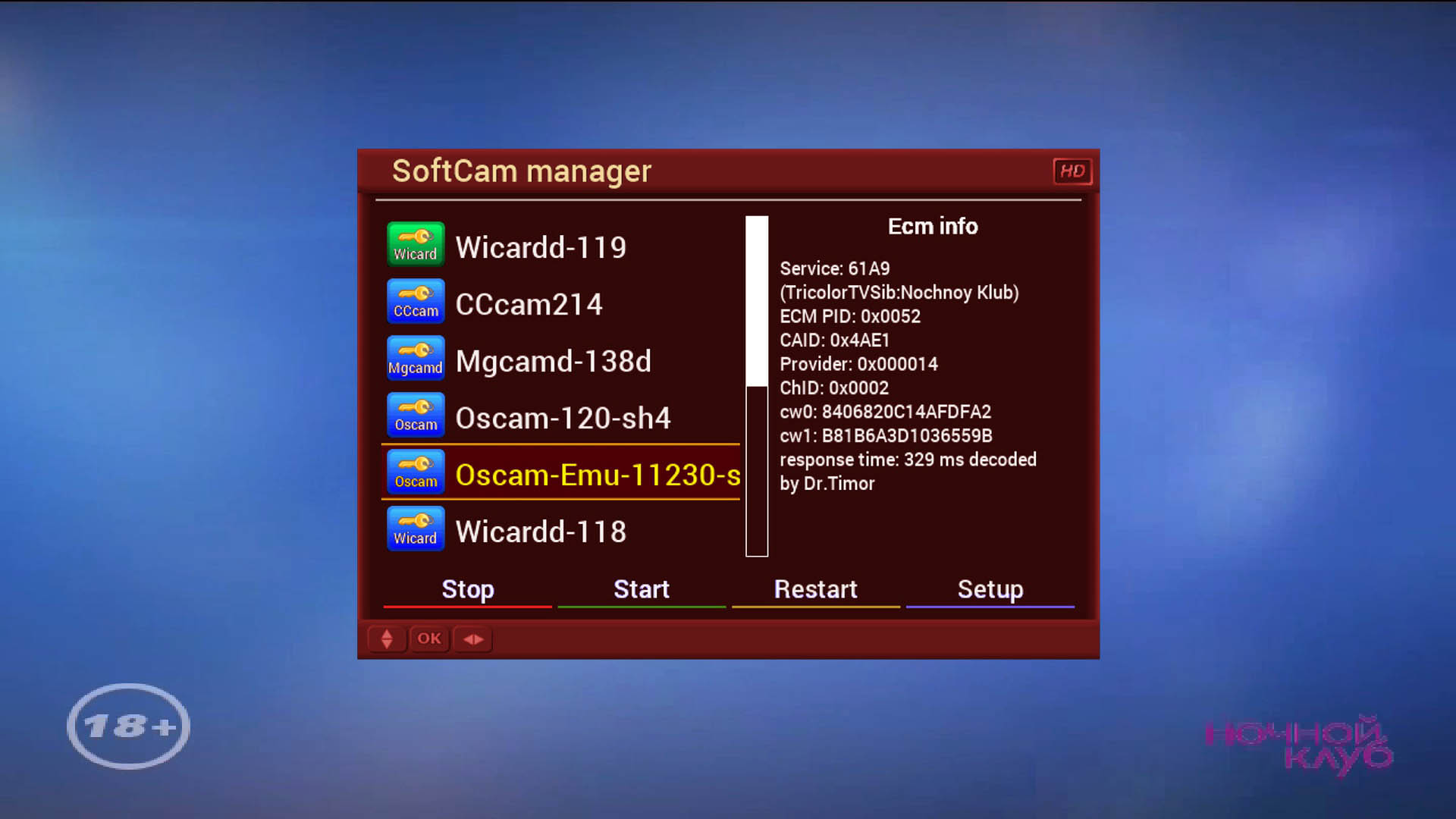
Task: Click the HD badge in title bar
Action: pos(1072,171)
